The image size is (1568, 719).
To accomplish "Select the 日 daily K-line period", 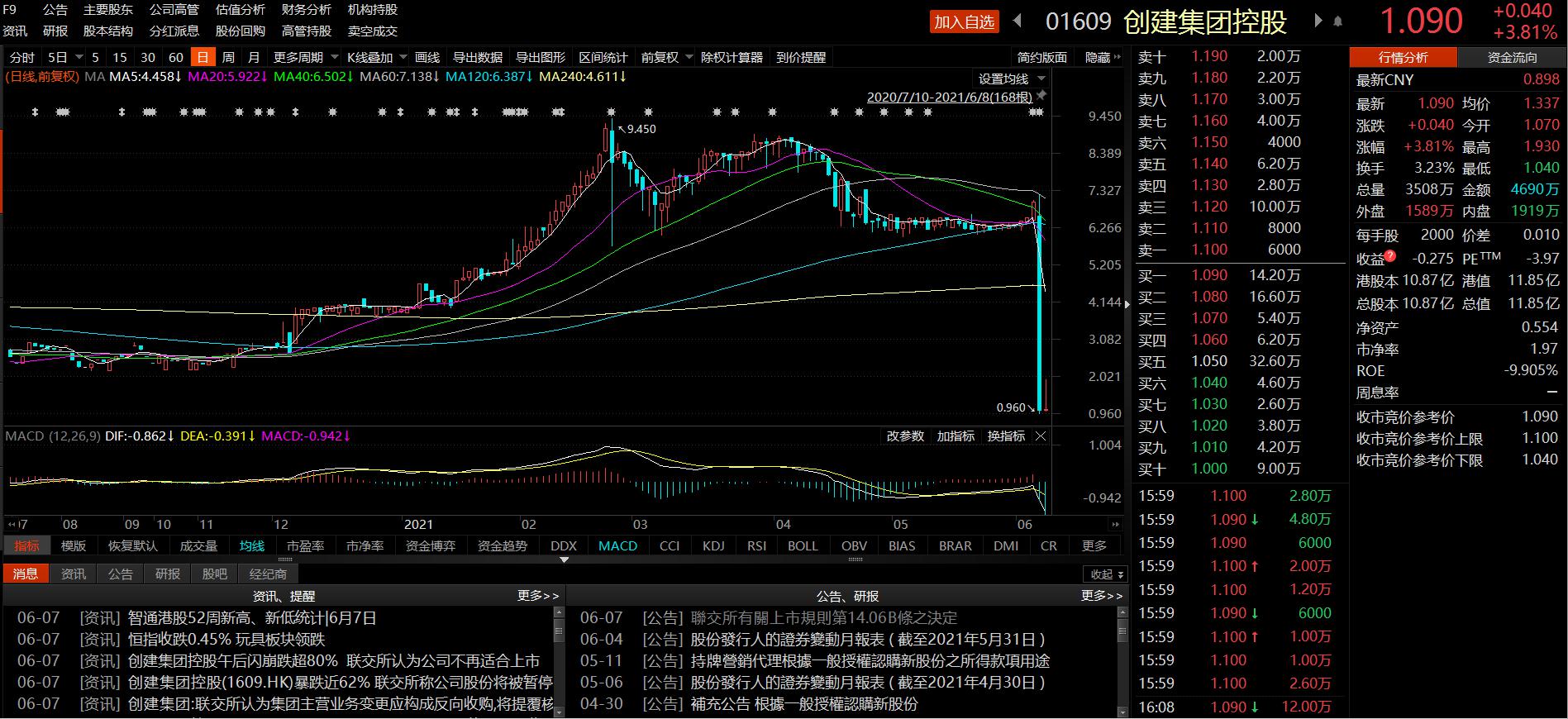I will (x=203, y=57).
